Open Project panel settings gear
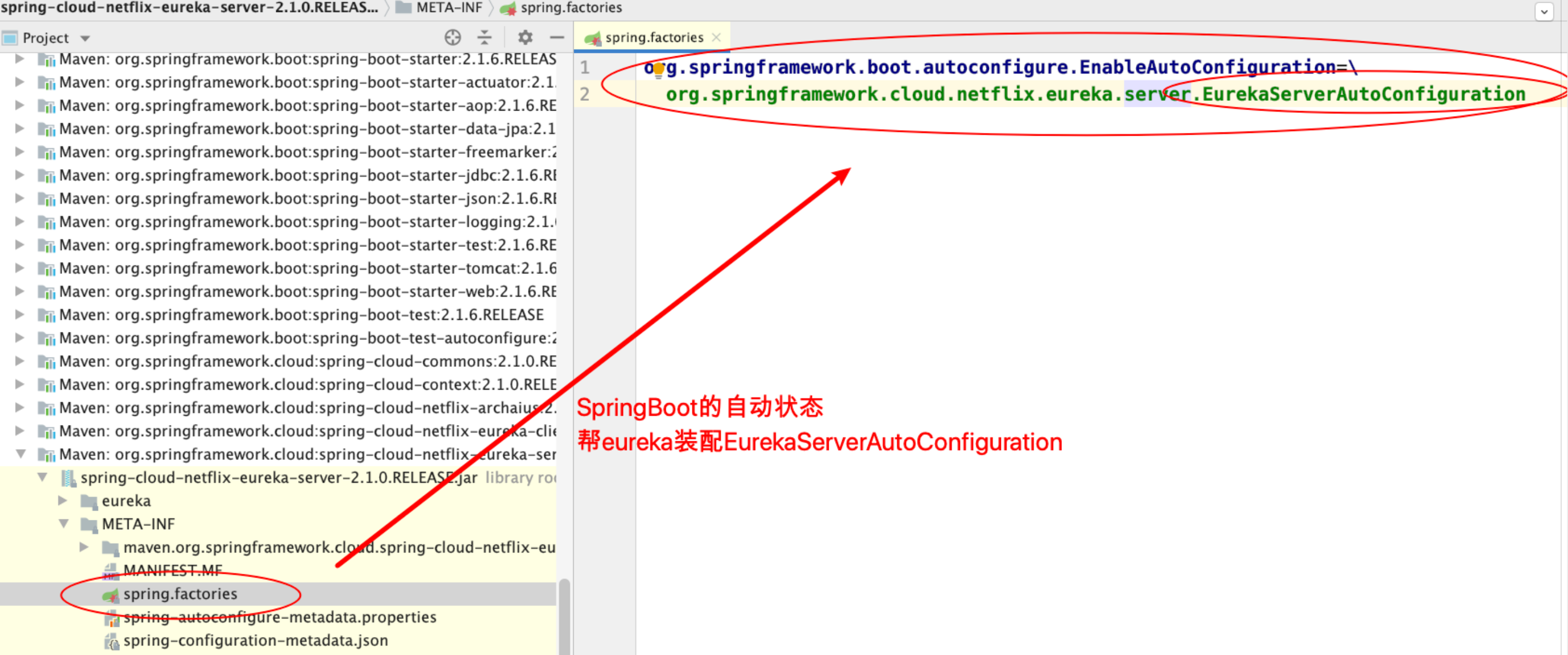Viewport: 1568px width, 655px height. 525,38
